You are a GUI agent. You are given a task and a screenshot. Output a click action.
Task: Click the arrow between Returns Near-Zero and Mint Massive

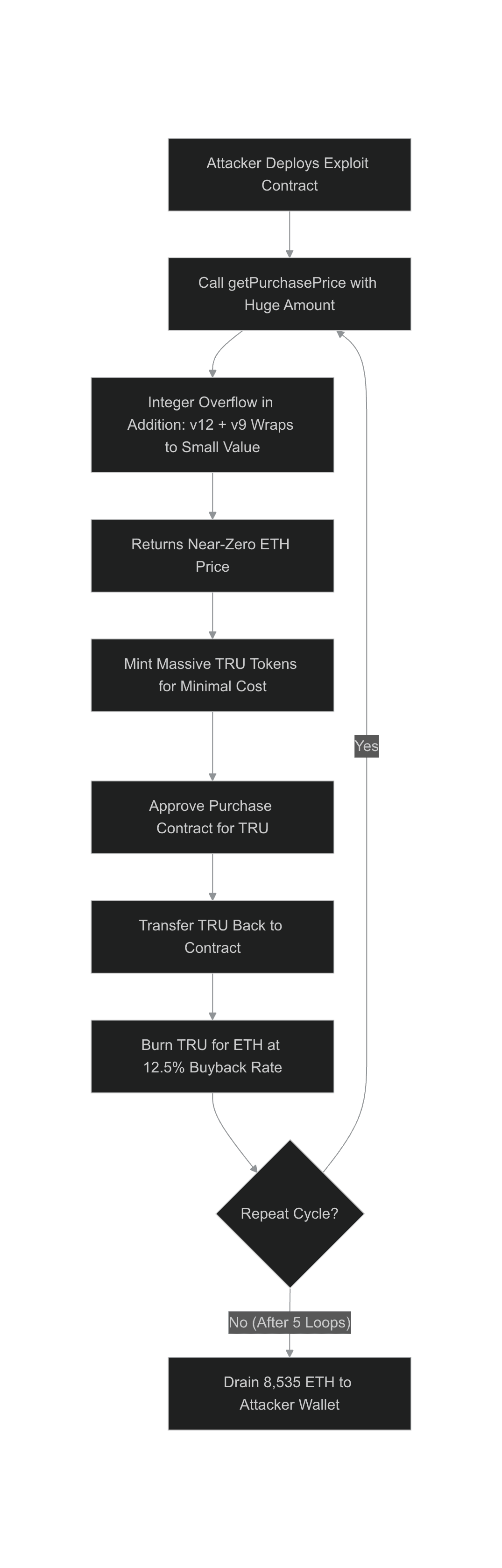click(x=212, y=615)
